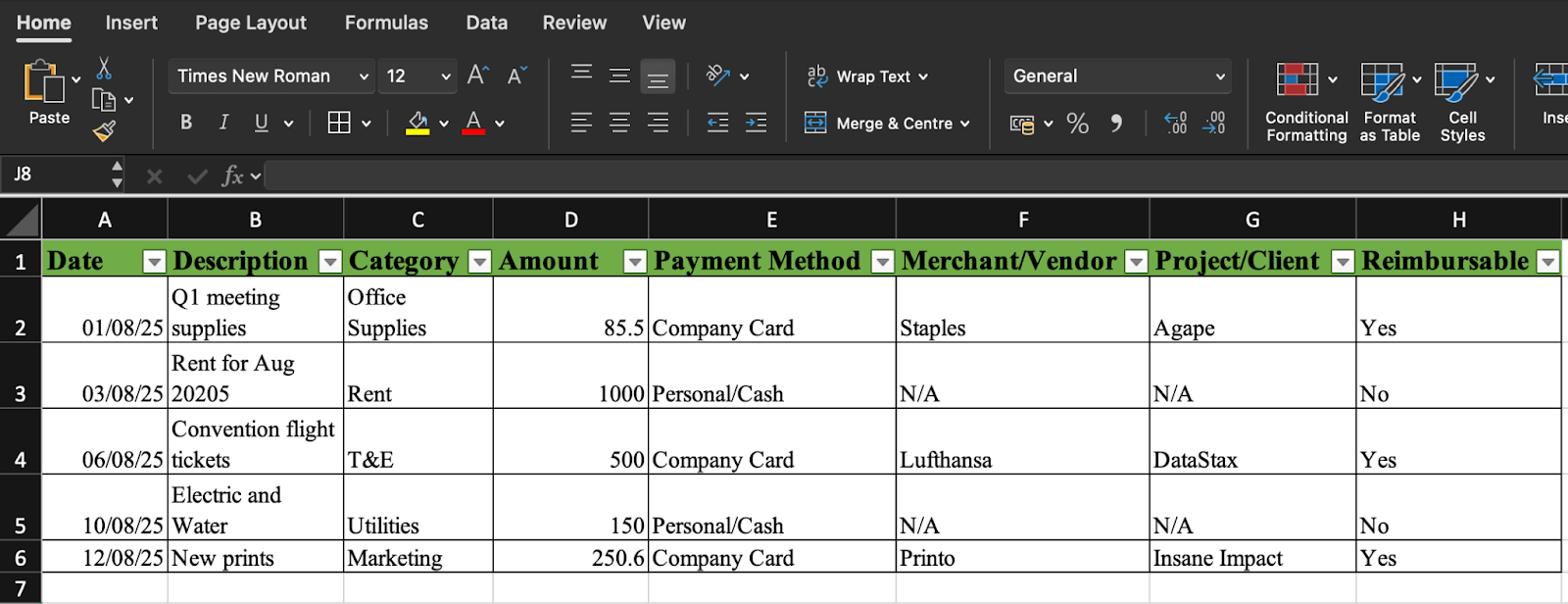Click the fx insert function icon
Screen dimensions: 1568x604
click(232, 176)
